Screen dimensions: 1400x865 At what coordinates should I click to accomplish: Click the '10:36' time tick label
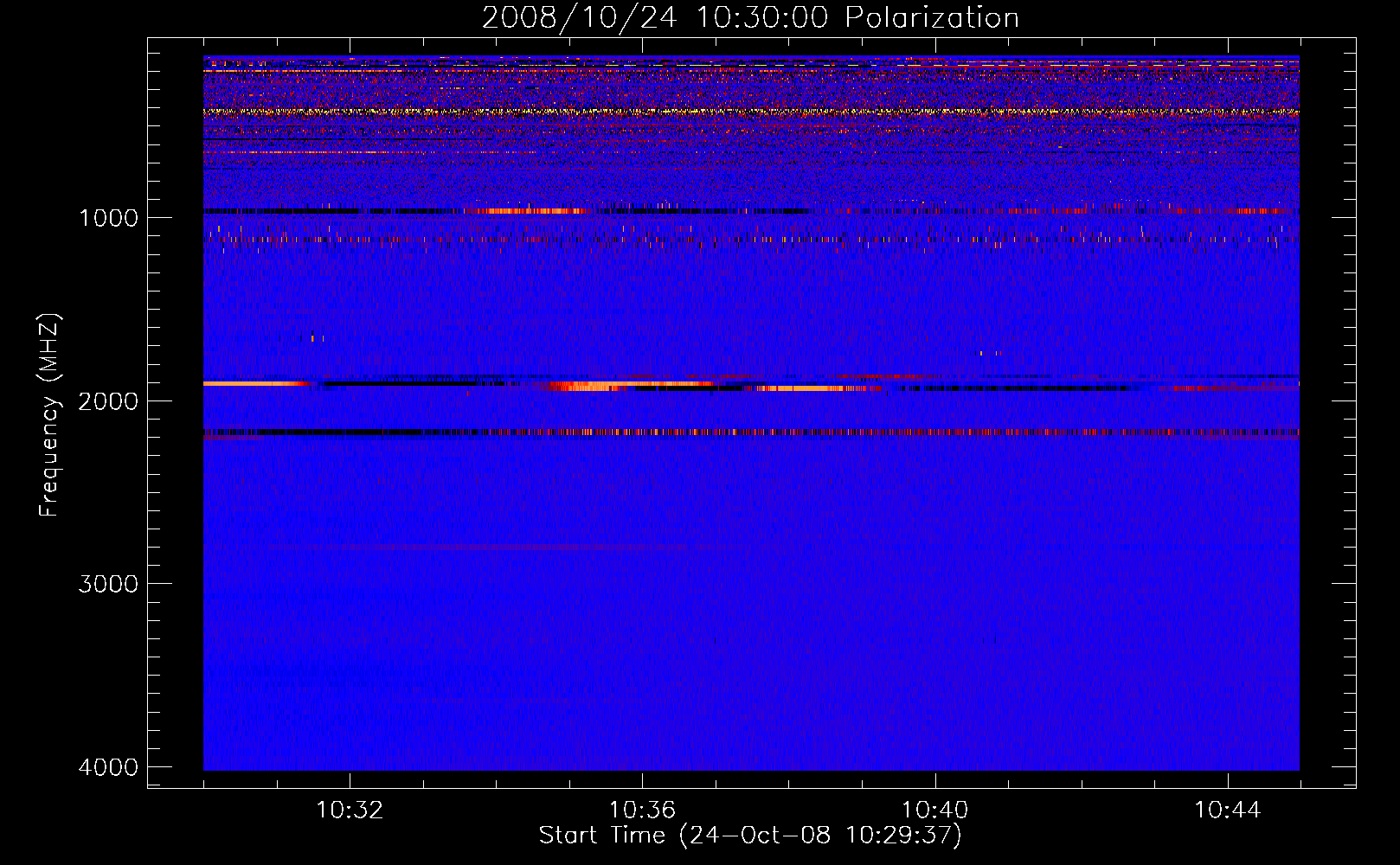642,811
